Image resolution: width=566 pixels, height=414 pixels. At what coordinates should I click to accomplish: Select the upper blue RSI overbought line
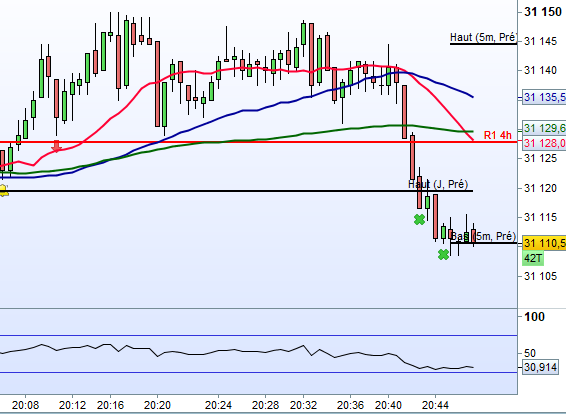click(258, 336)
